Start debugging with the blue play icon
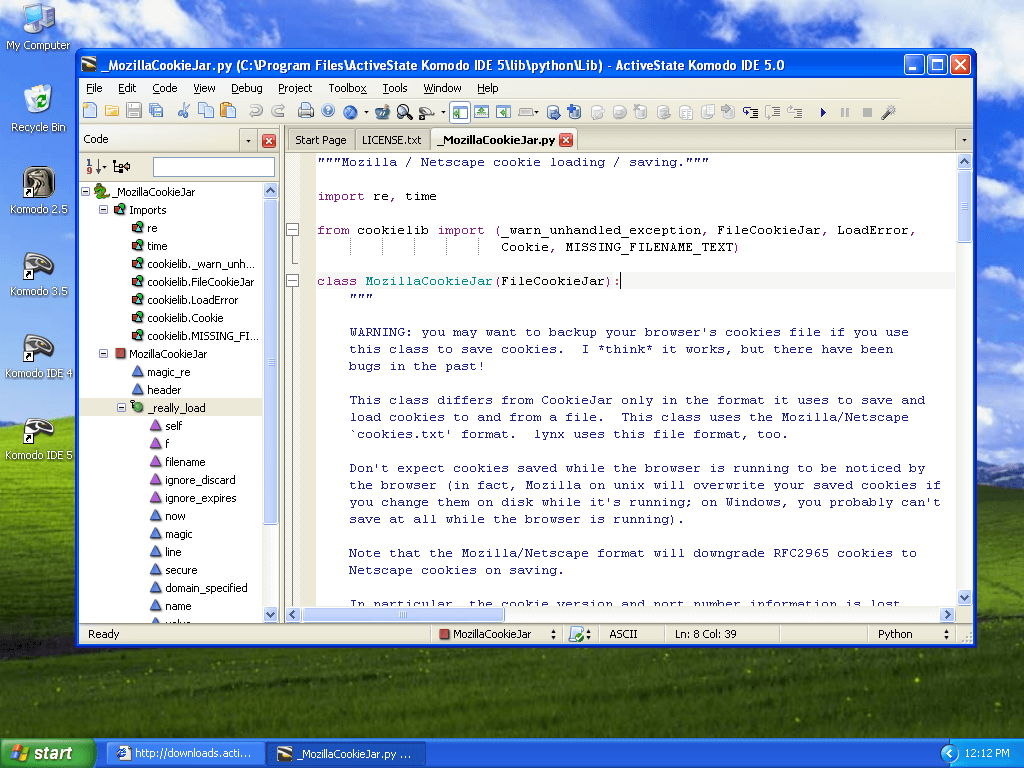1024x768 pixels. coord(823,112)
